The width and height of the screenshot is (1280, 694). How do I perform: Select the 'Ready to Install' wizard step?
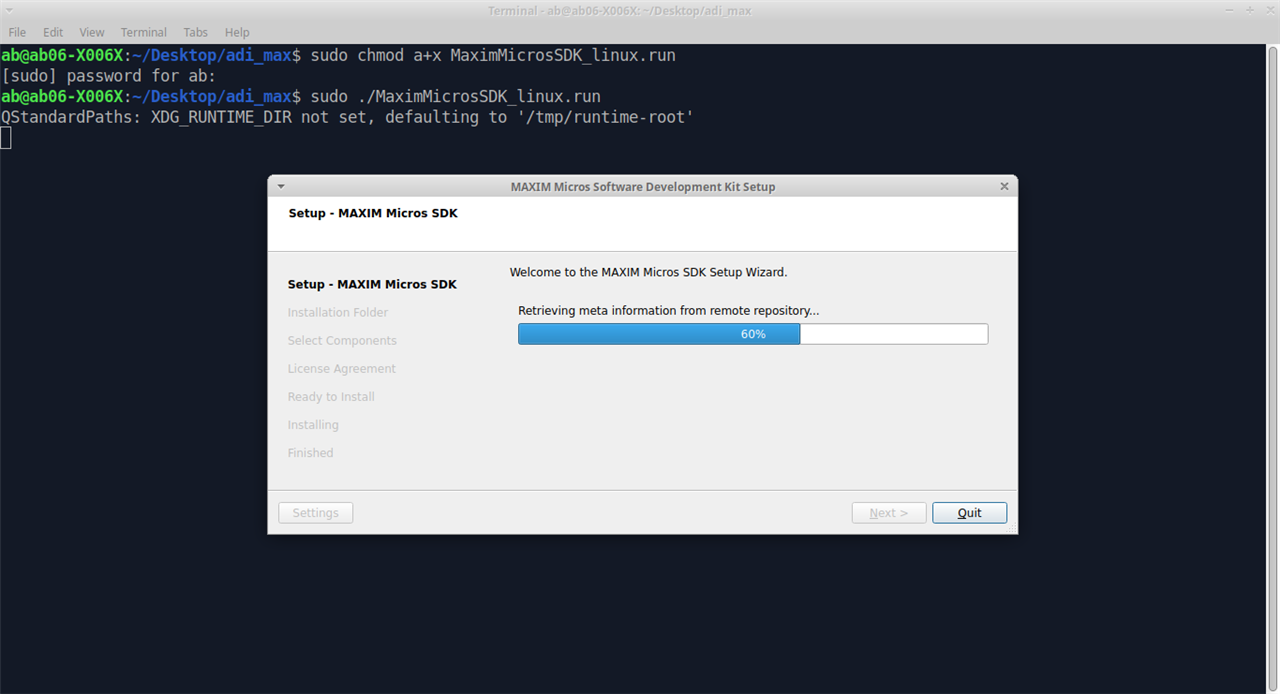click(331, 397)
